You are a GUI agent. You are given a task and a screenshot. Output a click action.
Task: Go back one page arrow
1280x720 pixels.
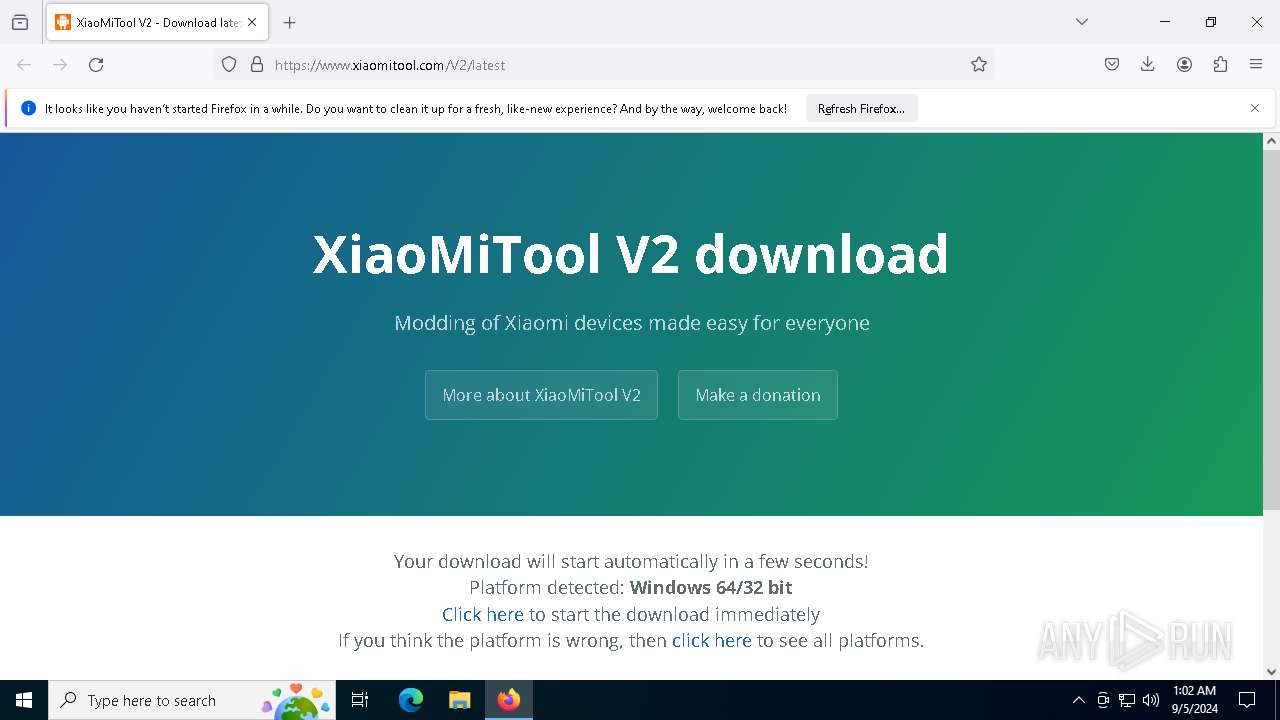click(24, 65)
